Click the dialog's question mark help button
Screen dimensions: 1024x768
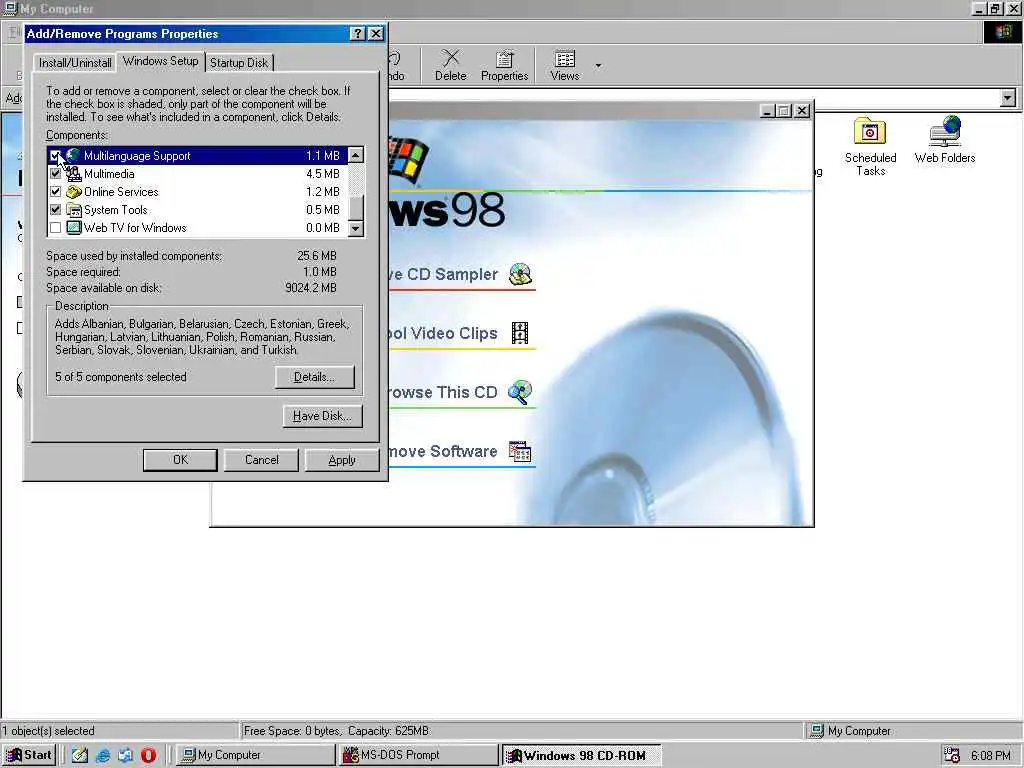click(357, 34)
